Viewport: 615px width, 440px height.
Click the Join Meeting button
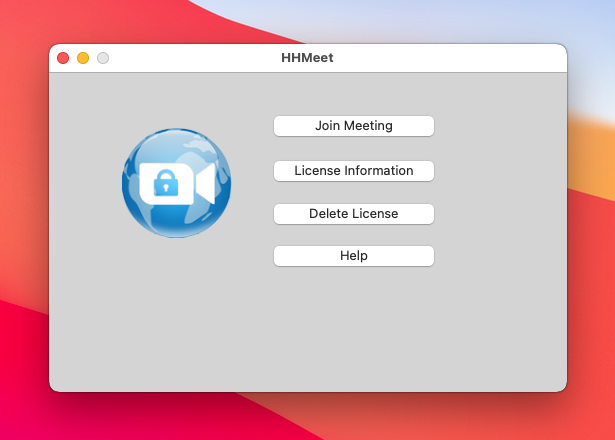[354, 126]
